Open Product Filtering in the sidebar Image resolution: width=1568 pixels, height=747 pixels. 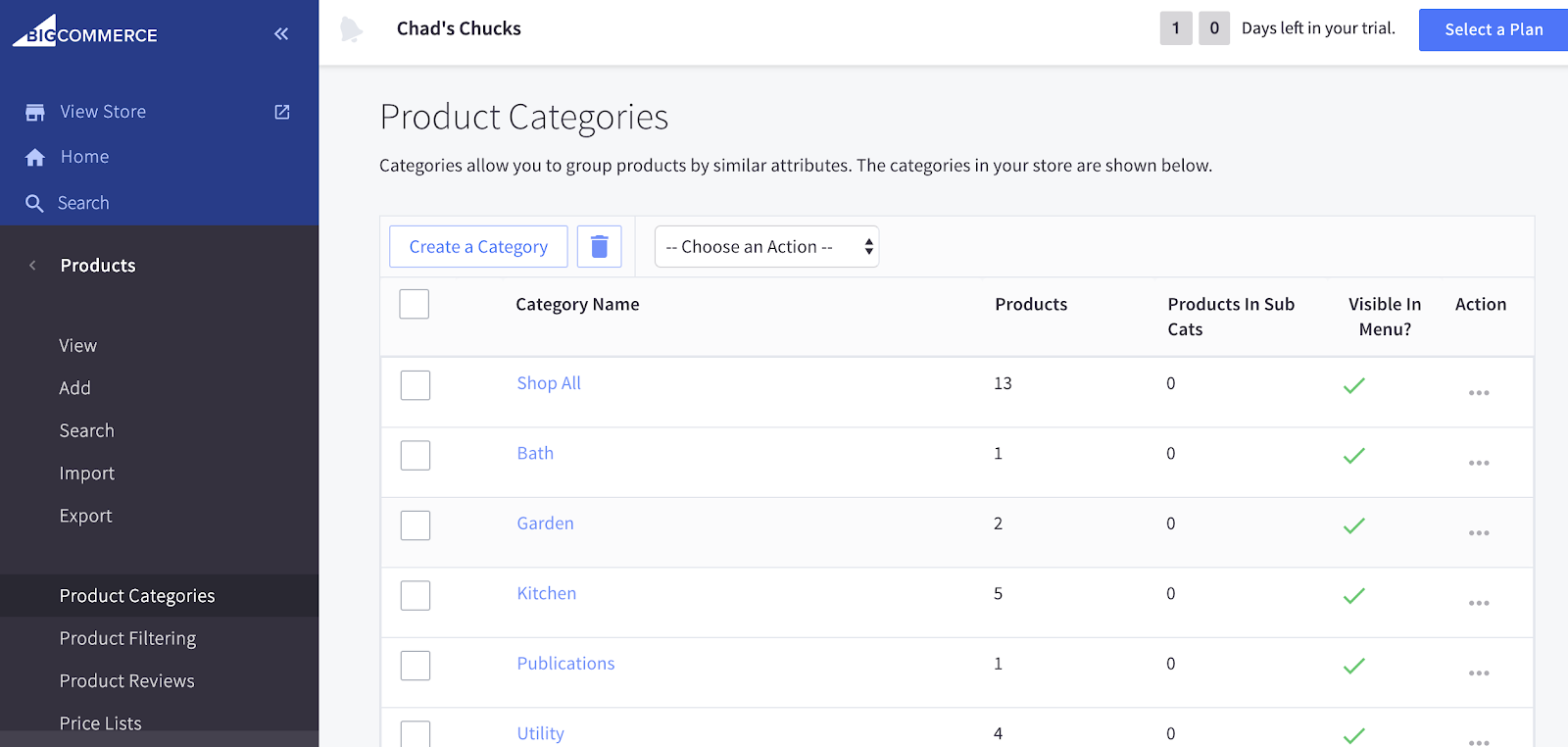pyautogui.click(x=127, y=638)
